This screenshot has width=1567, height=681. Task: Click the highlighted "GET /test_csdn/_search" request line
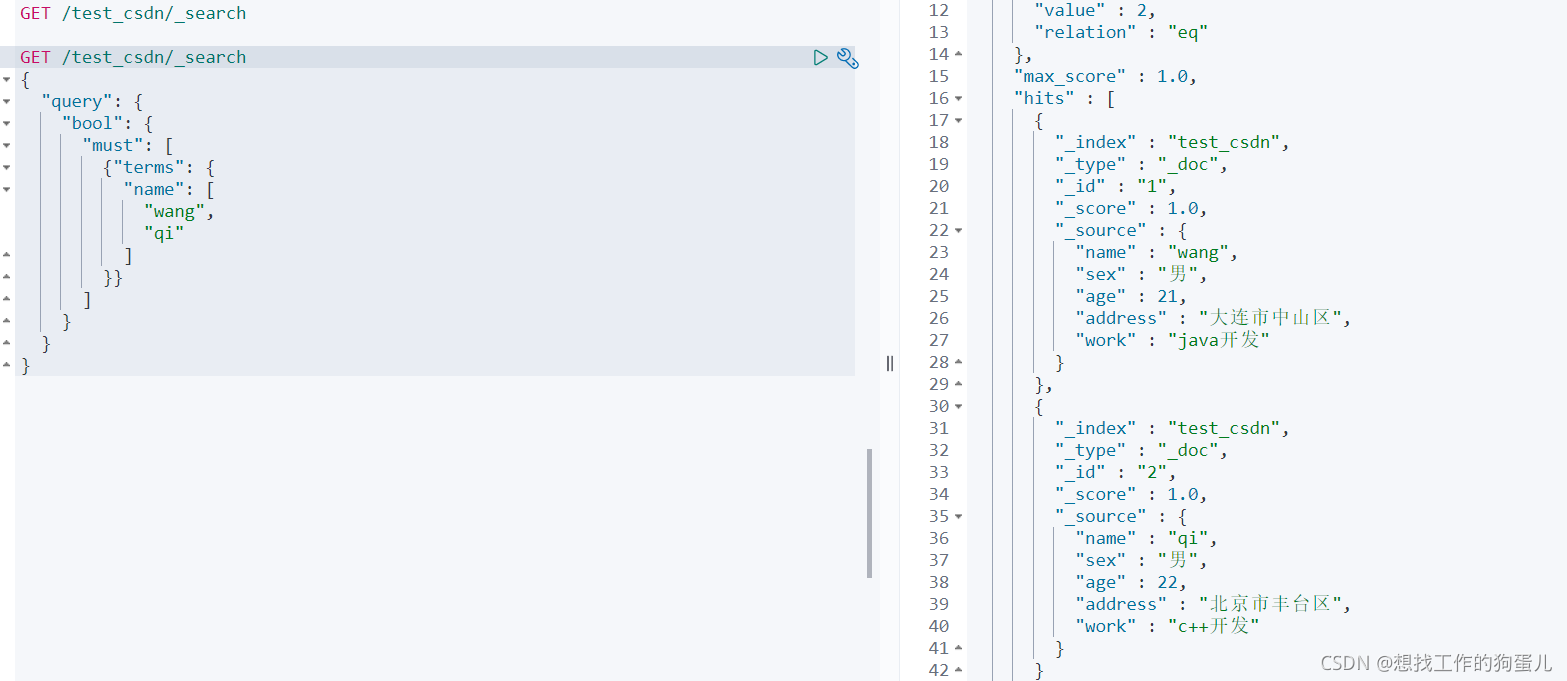[x=133, y=57]
